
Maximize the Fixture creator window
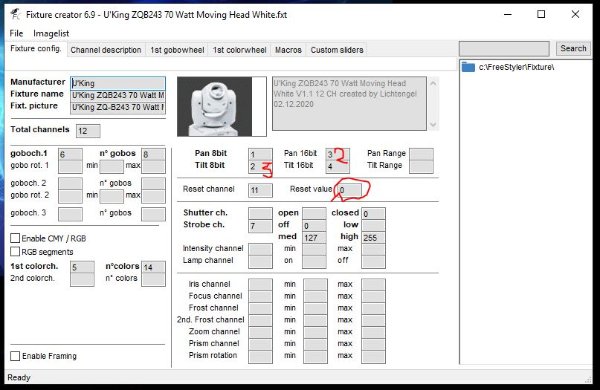point(541,15)
